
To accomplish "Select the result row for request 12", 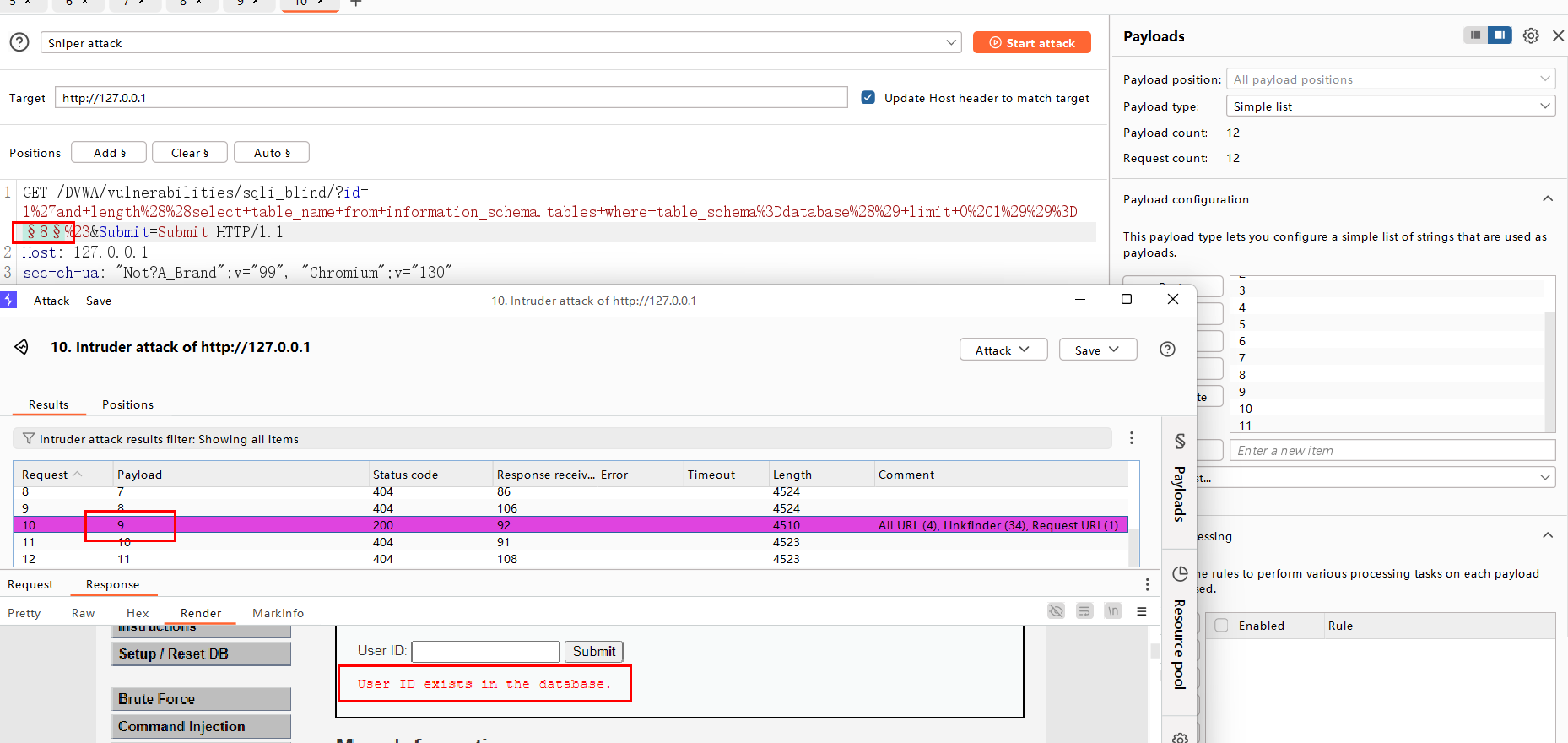I will pyautogui.click(x=571, y=559).
